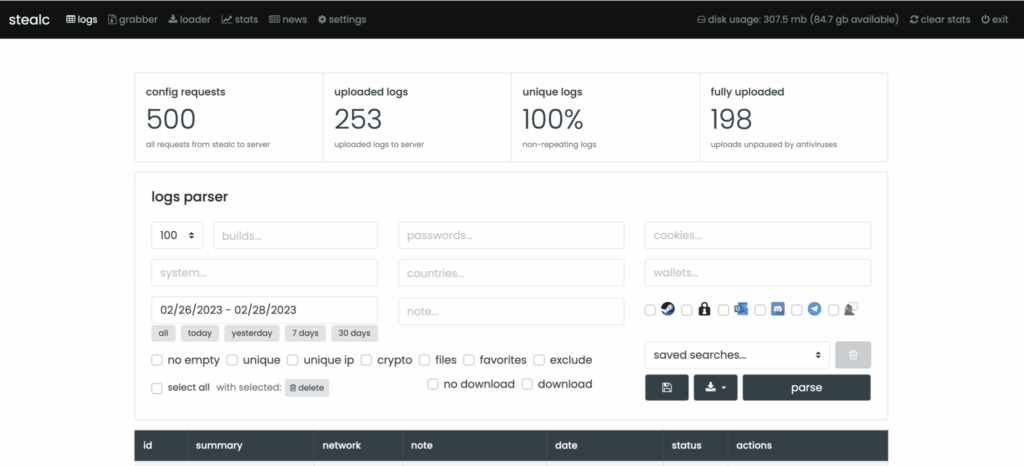Toggle the 'exclude' checkbox
This screenshot has width=1024, height=466.
click(539, 360)
